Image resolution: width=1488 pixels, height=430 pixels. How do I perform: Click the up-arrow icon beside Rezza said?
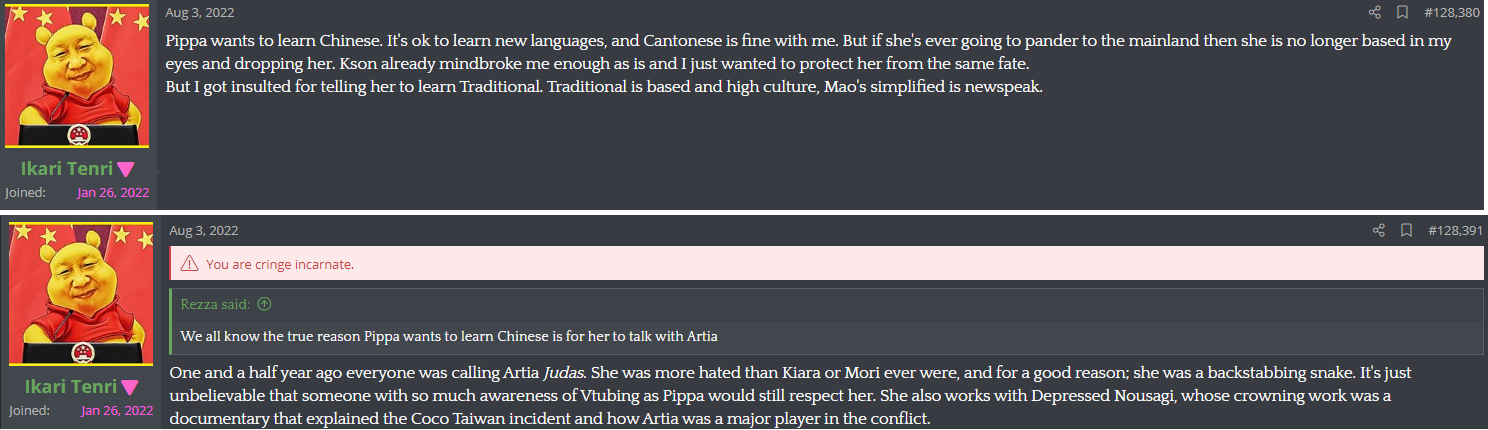tap(264, 304)
